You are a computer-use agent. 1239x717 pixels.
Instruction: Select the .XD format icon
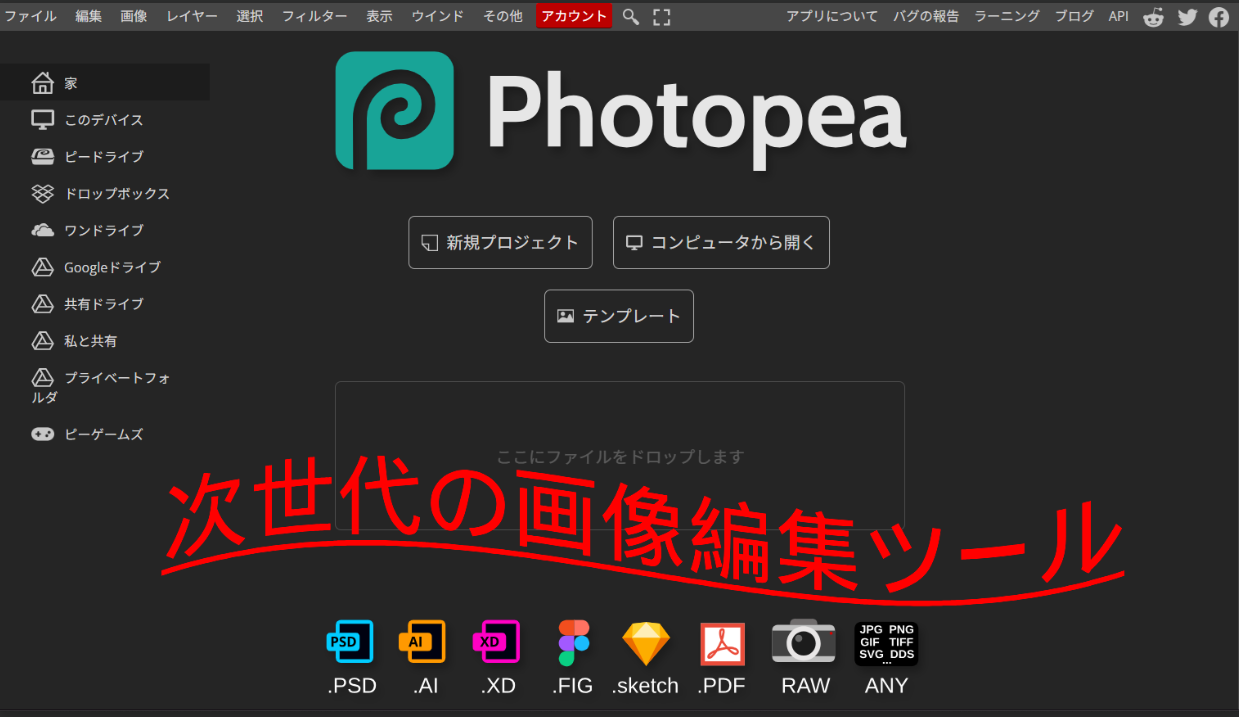click(x=496, y=642)
